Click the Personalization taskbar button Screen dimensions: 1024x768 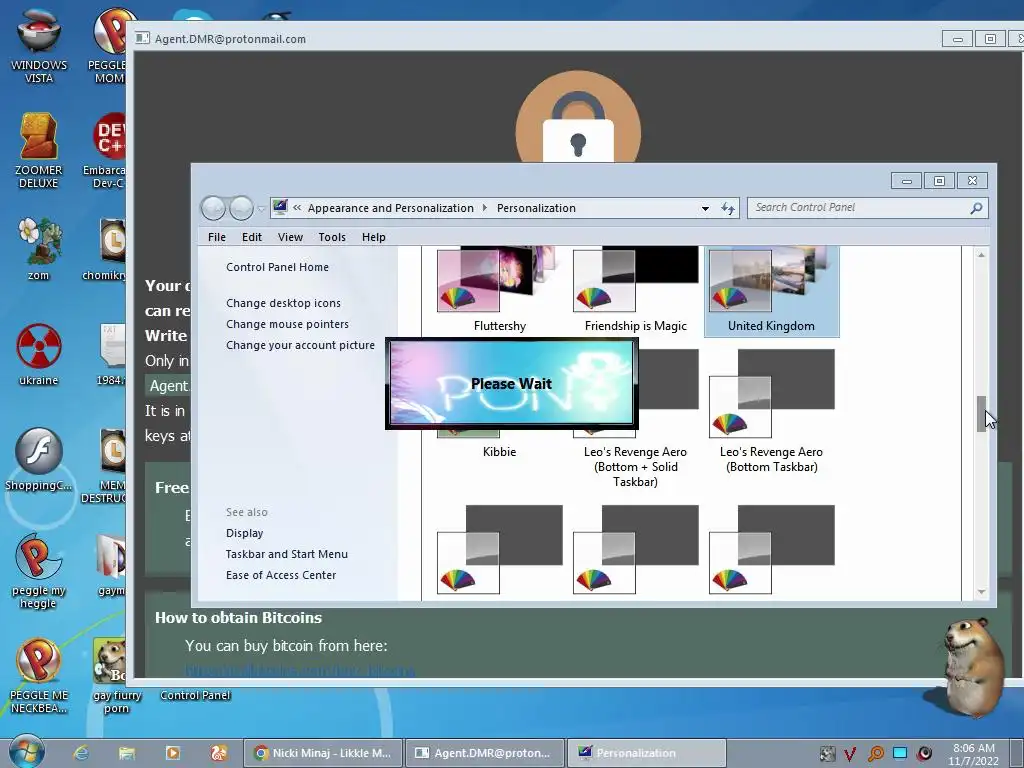pyautogui.click(x=647, y=753)
